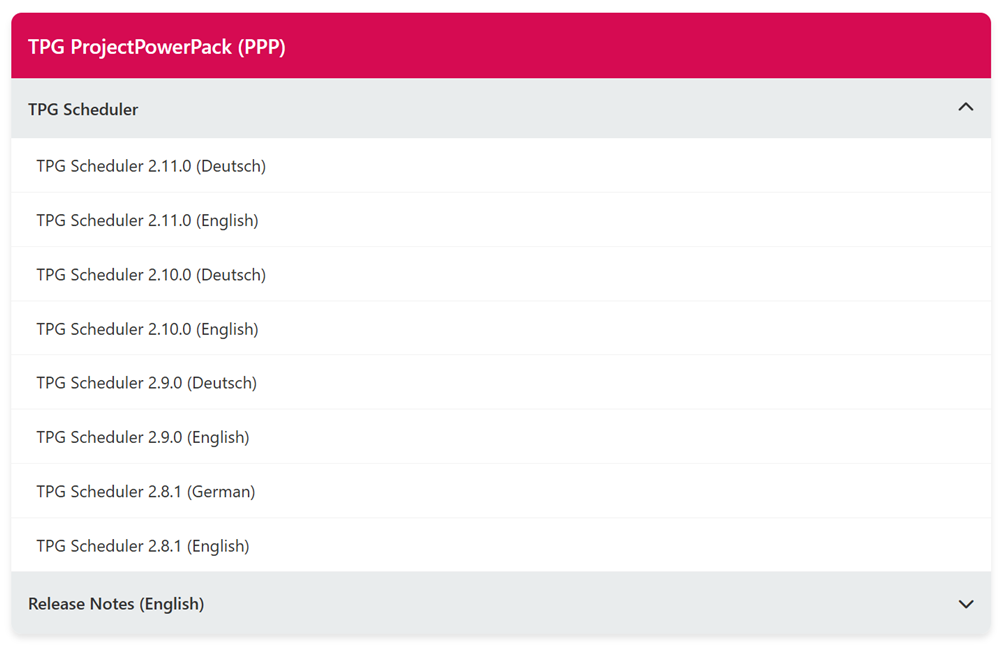This screenshot has width=1000, height=647.
Task: Click 'TPG' at the start of the red banner title
Action: (x=46, y=47)
